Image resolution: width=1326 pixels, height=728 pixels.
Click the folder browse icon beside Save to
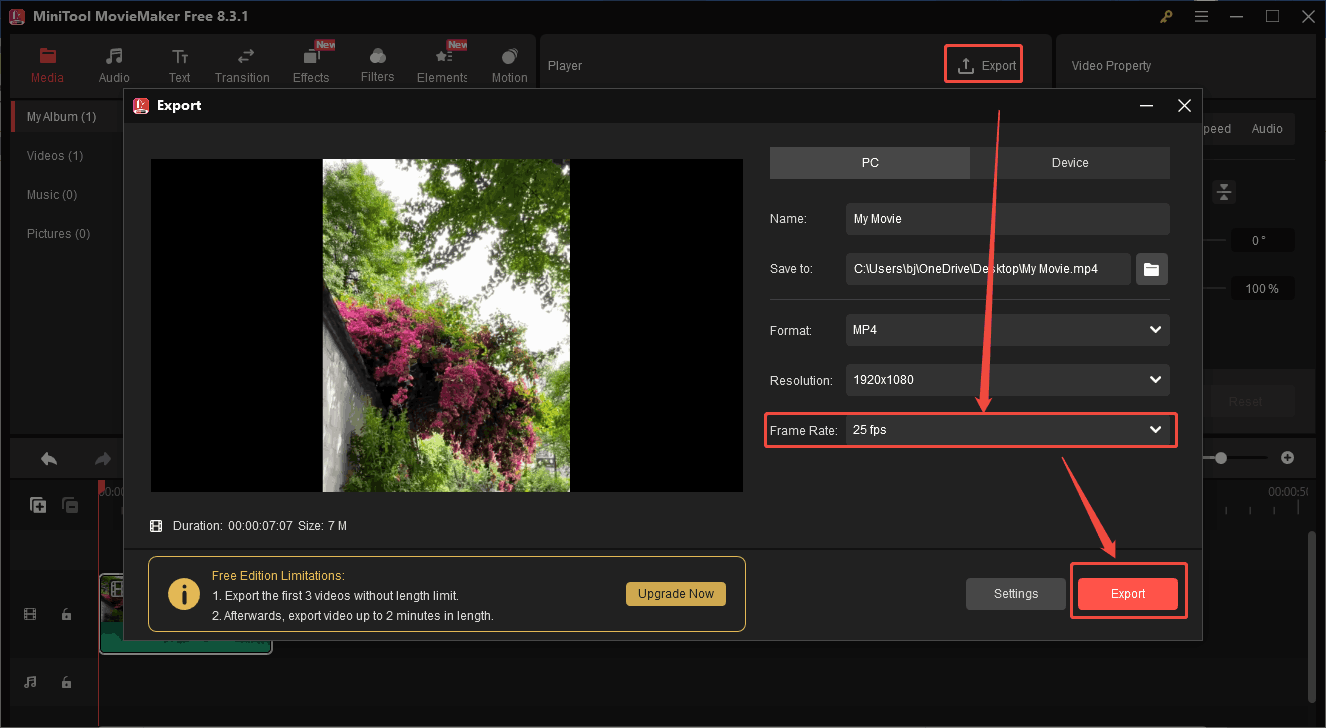click(1152, 269)
